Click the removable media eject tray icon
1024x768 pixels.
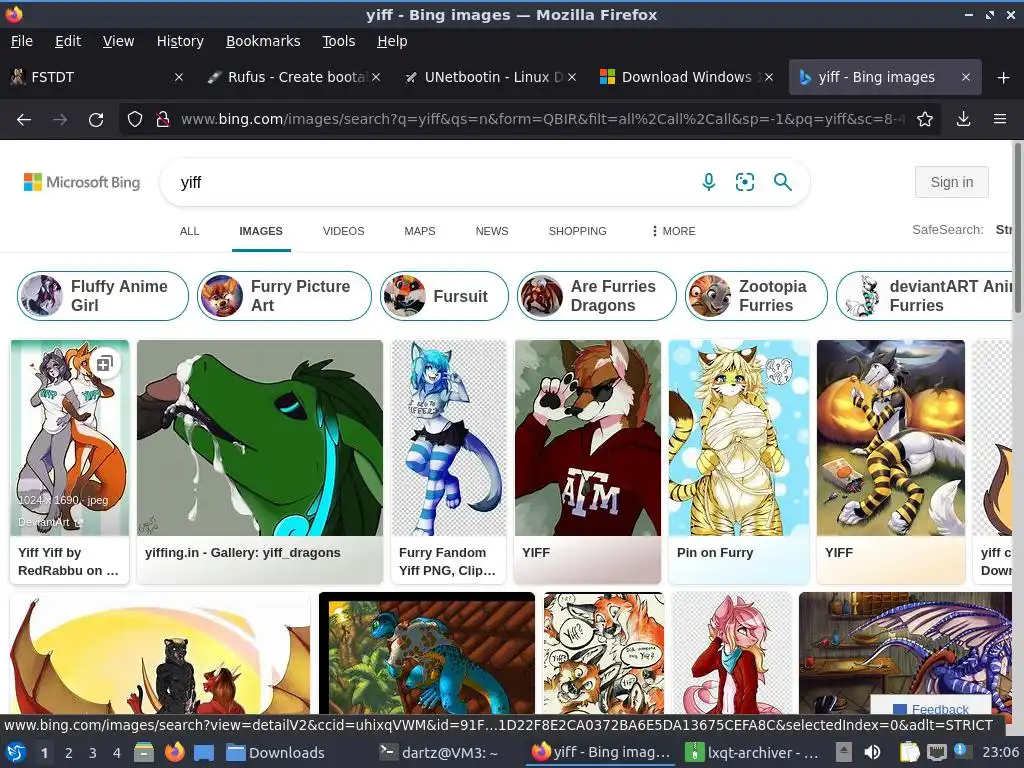tap(844, 752)
